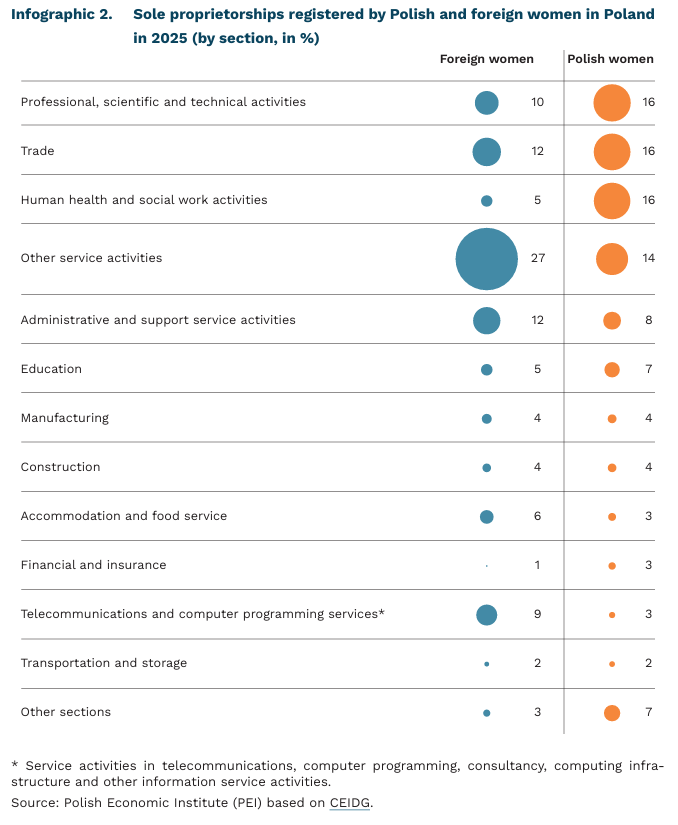Select the blue bubble for Telecommunications and computer programming
Image resolution: width=678 pixels, height=825 pixels.
(x=487, y=615)
